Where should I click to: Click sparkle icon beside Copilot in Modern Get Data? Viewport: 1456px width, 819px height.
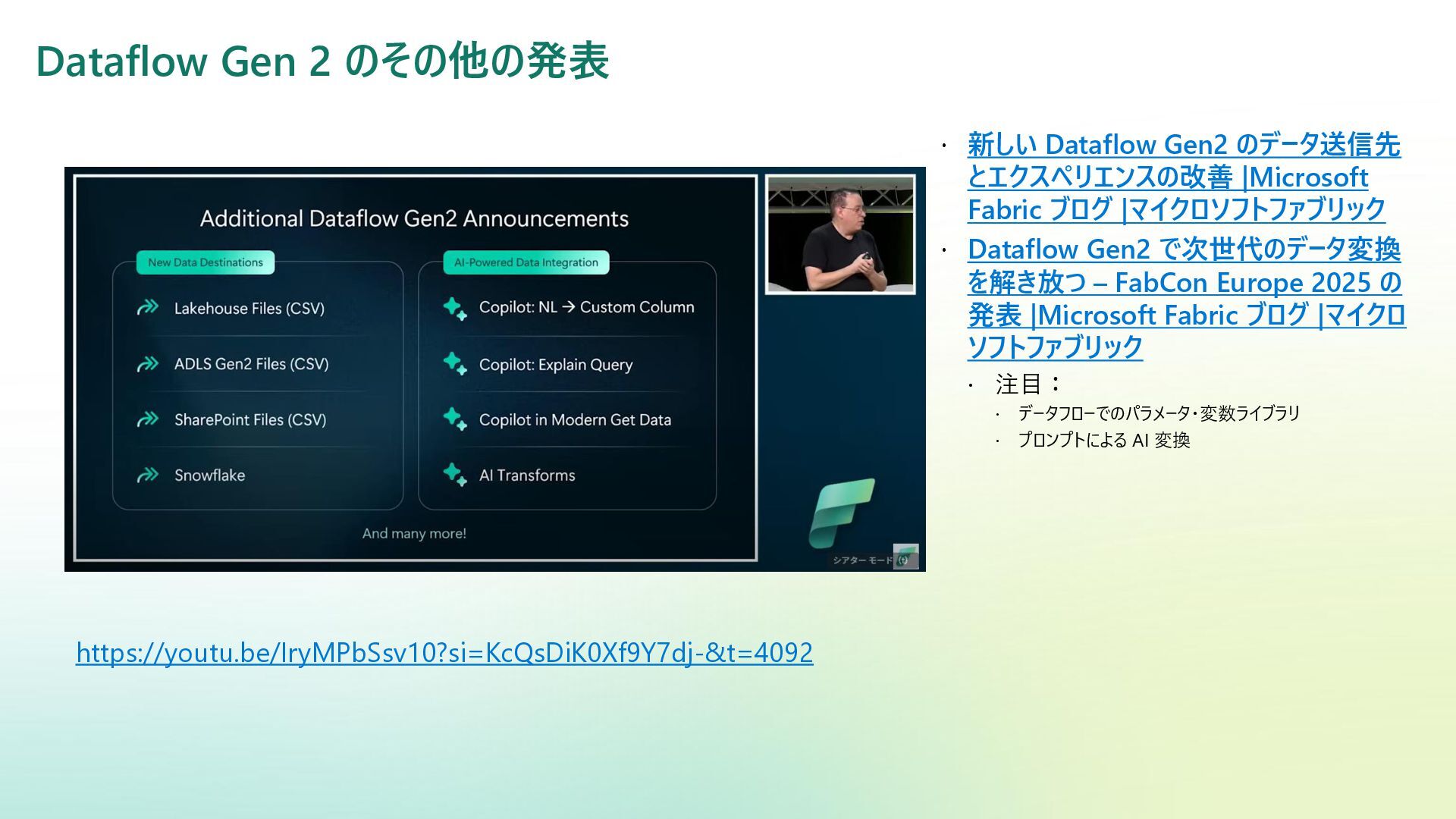pyautogui.click(x=455, y=419)
